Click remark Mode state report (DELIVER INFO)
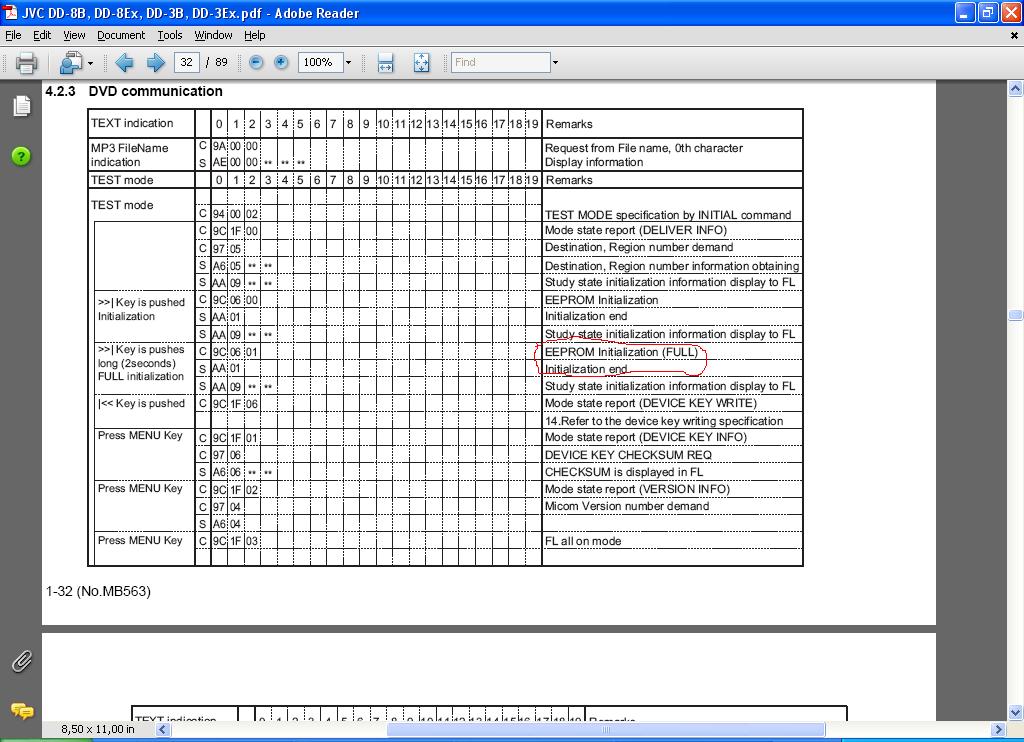 click(x=635, y=231)
